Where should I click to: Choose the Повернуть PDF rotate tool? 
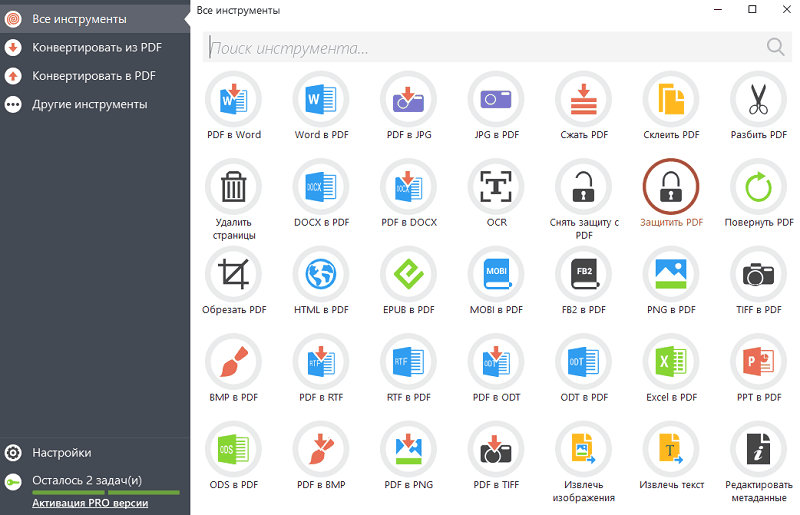tap(759, 186)
